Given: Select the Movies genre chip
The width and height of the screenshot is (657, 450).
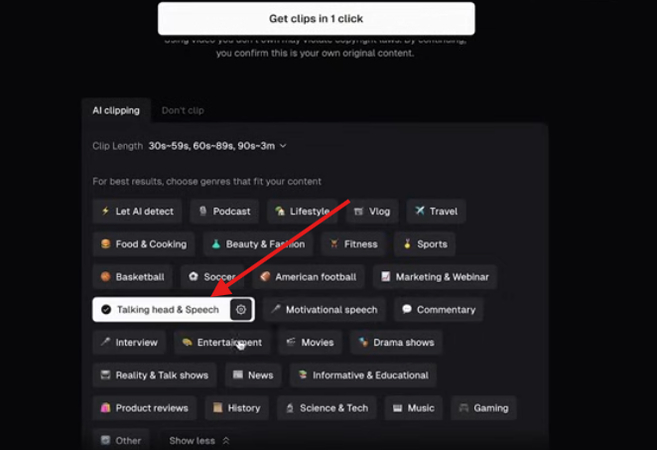Looking at the screenshot, I should pyautogui.click(x=310, y=342).
